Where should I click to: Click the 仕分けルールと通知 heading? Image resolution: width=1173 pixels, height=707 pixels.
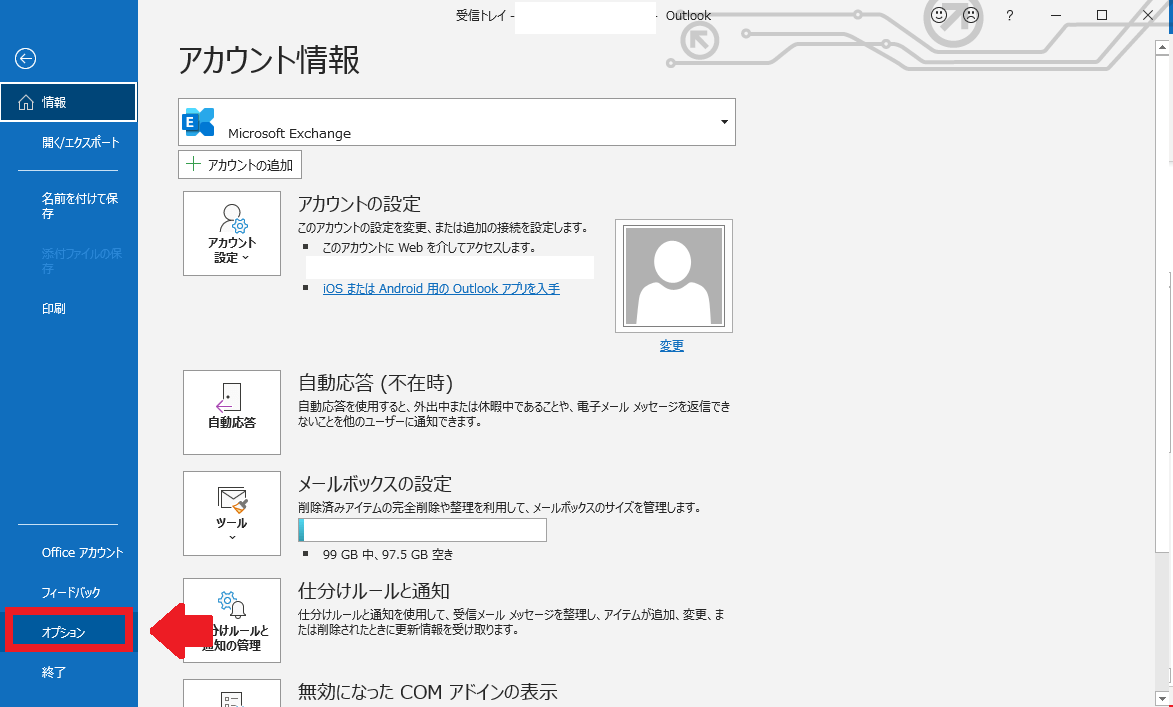pos(374,591)
